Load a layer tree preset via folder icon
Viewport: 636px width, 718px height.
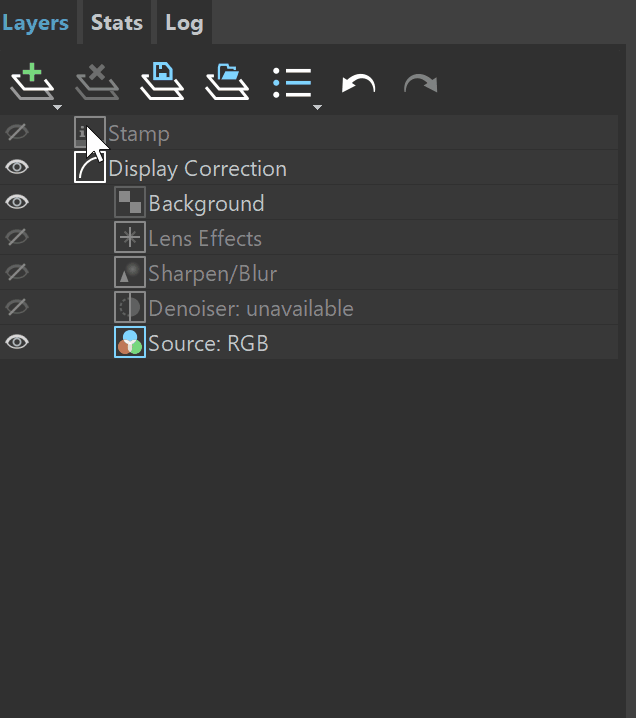[x=227, y=82]
